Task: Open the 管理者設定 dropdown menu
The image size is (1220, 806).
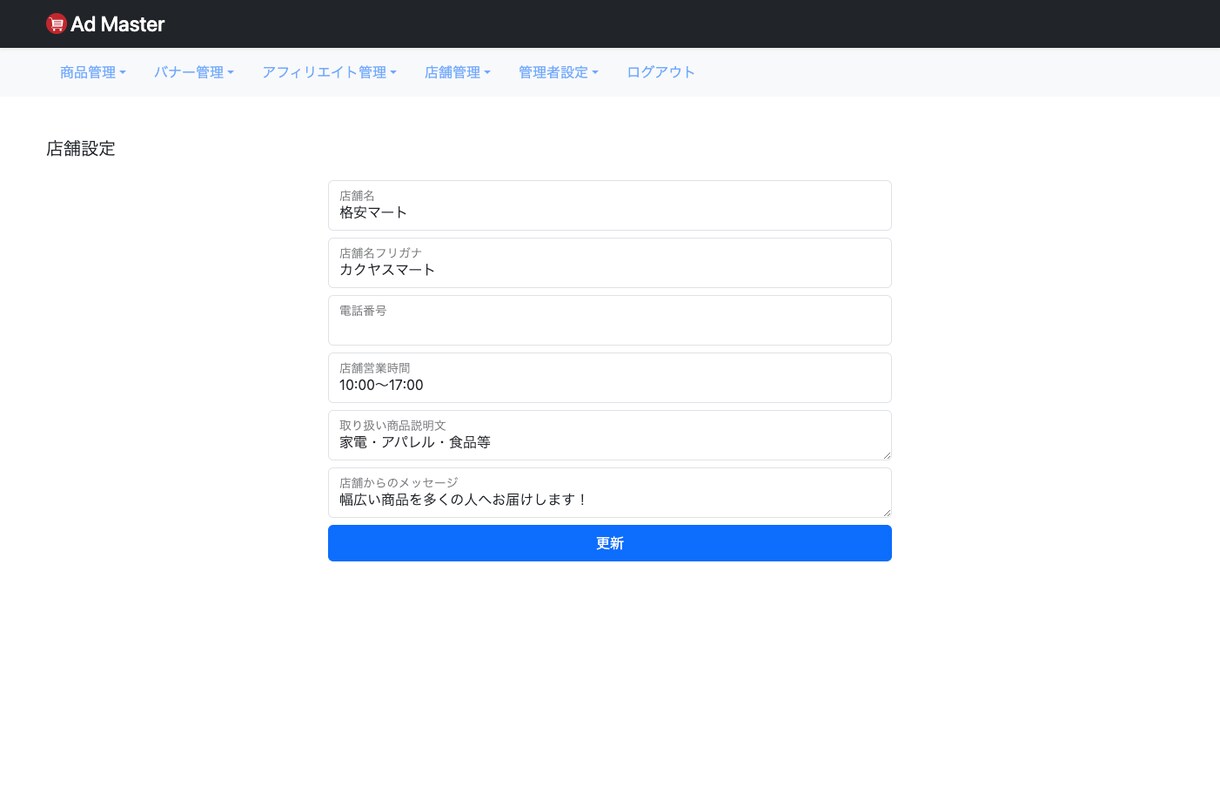Action: tap(558, 72)
